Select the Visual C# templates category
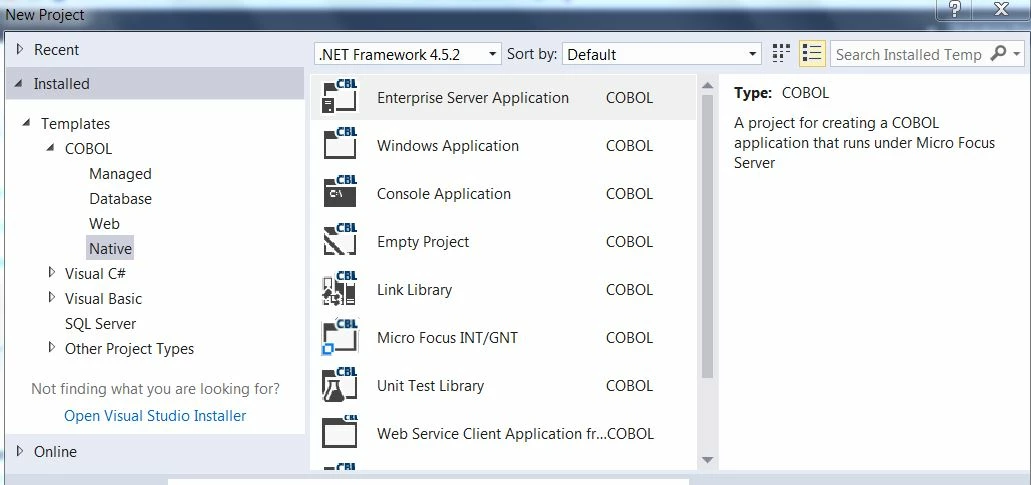The image size is (1031, 485). [95, 273]
